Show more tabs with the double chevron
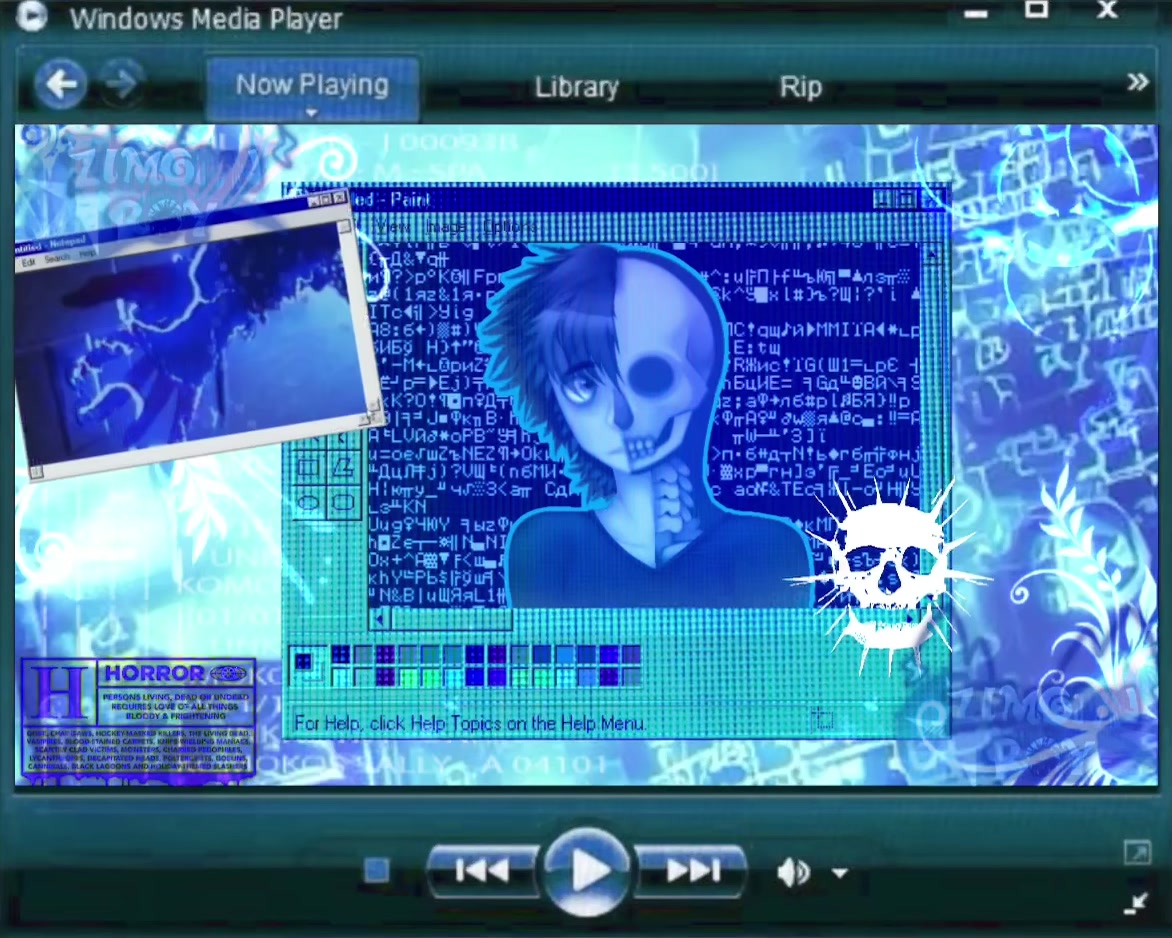Viewport: 1172px width, 938px height. [1138, 81]
